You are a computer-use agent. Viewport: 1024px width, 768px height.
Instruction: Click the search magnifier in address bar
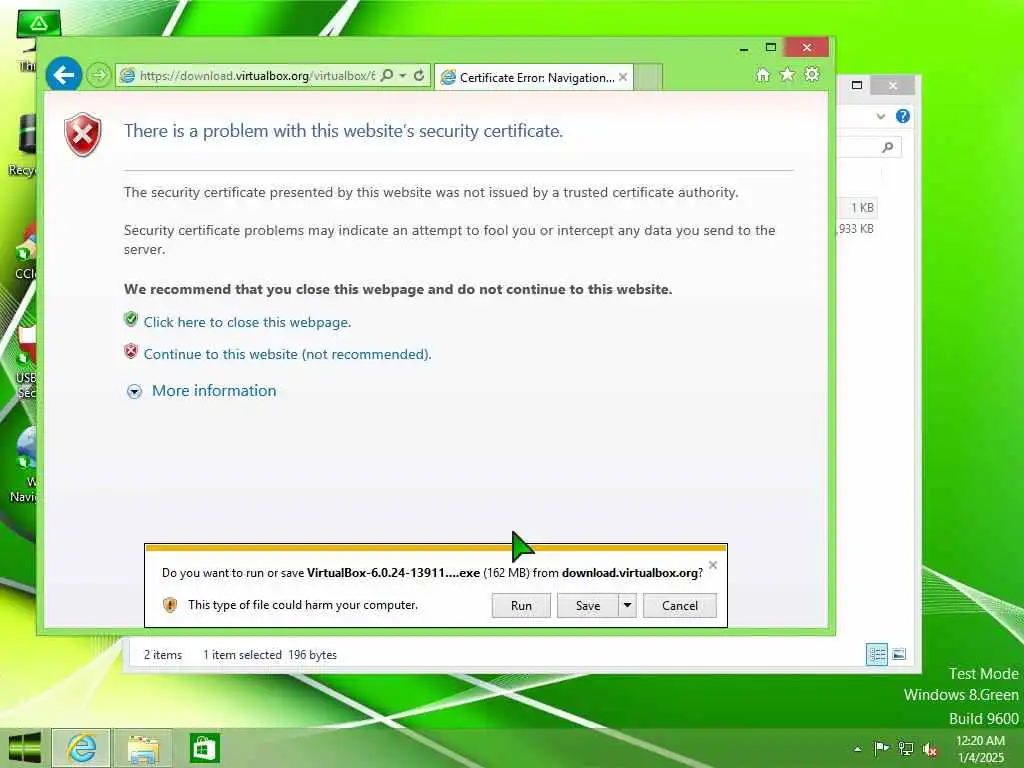[387, 75]
